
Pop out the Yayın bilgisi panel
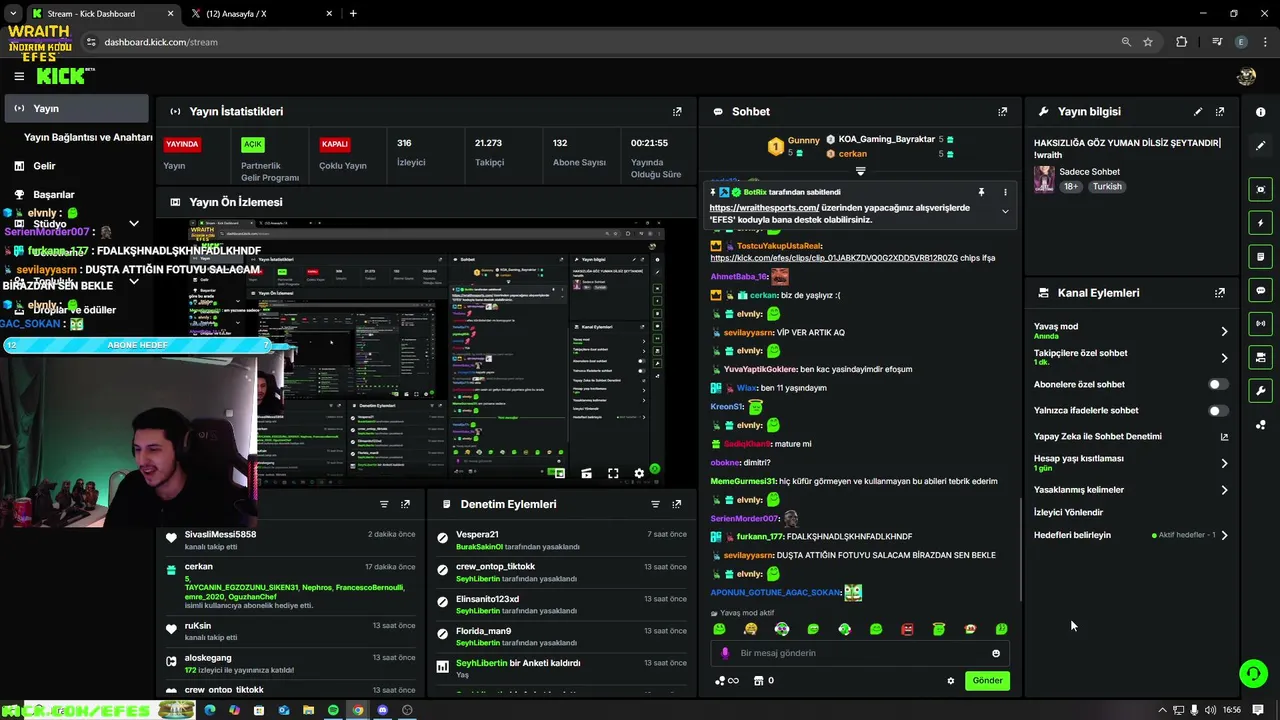click(1220, 112)
